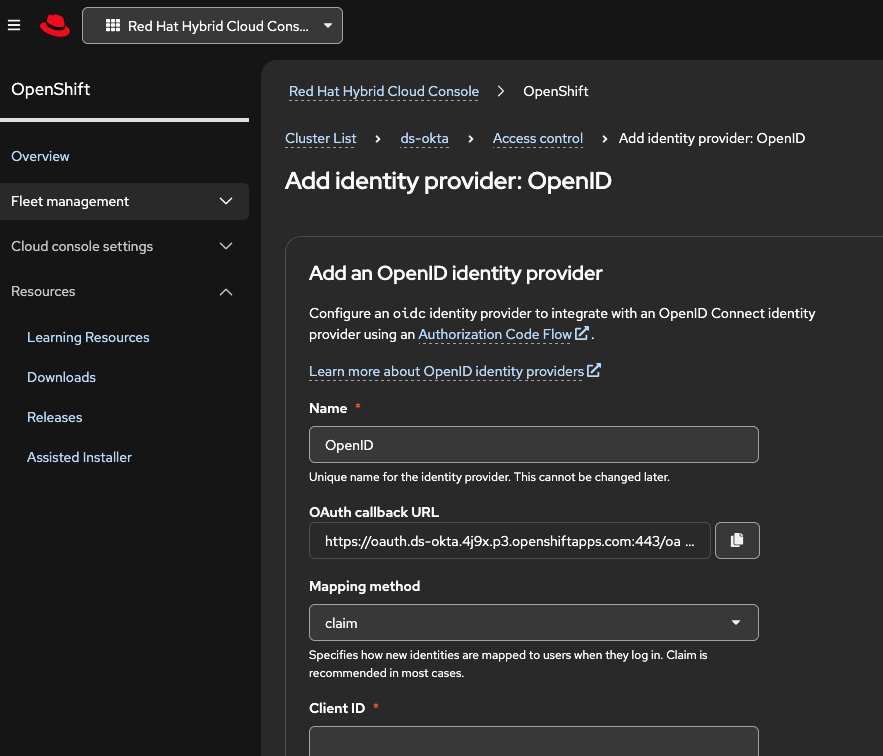Open the ds-okta cluster breadcrumb
The height and width of the screenshot is (756, 883).
[424, 138]
